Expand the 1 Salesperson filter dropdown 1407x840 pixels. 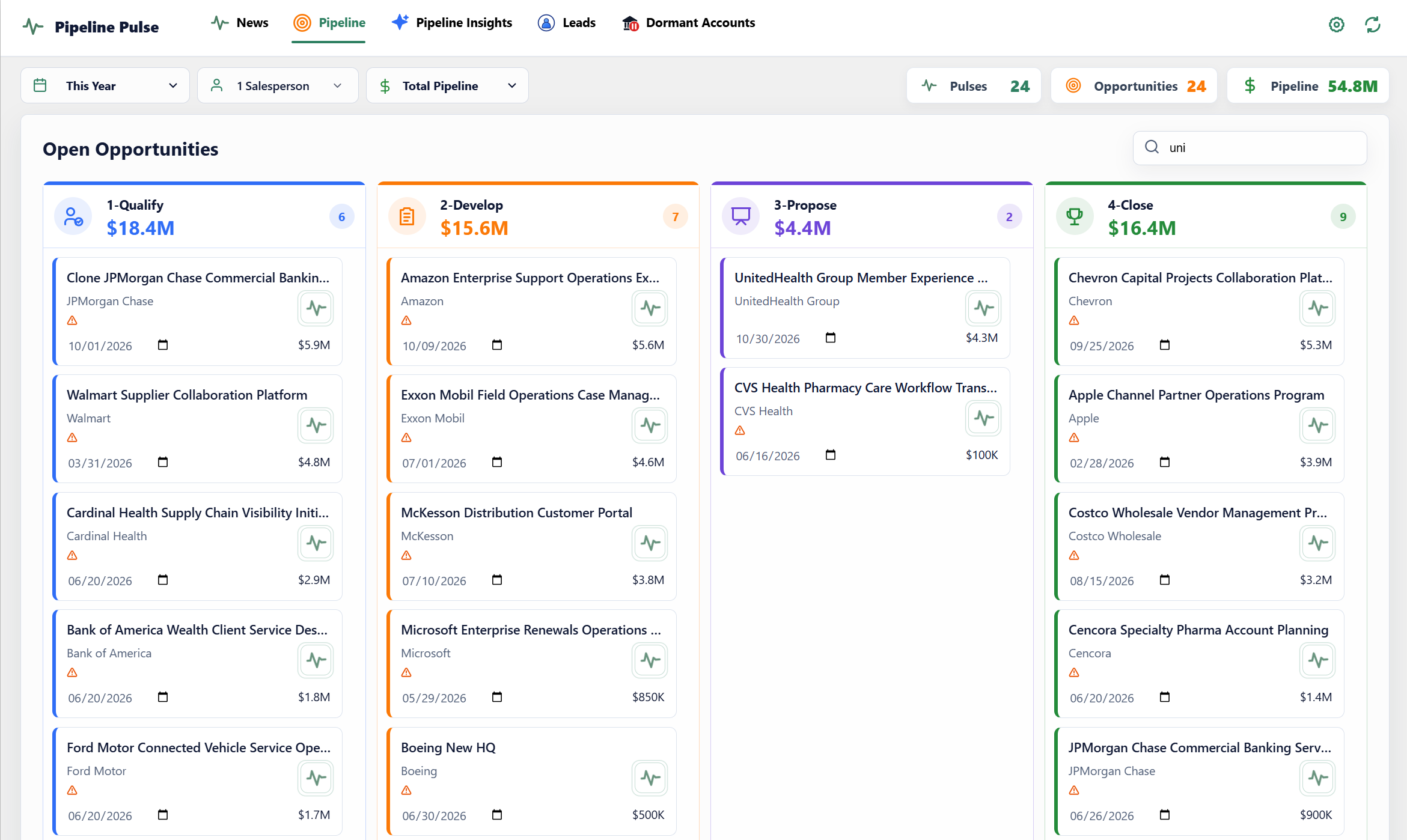[278, 85]
